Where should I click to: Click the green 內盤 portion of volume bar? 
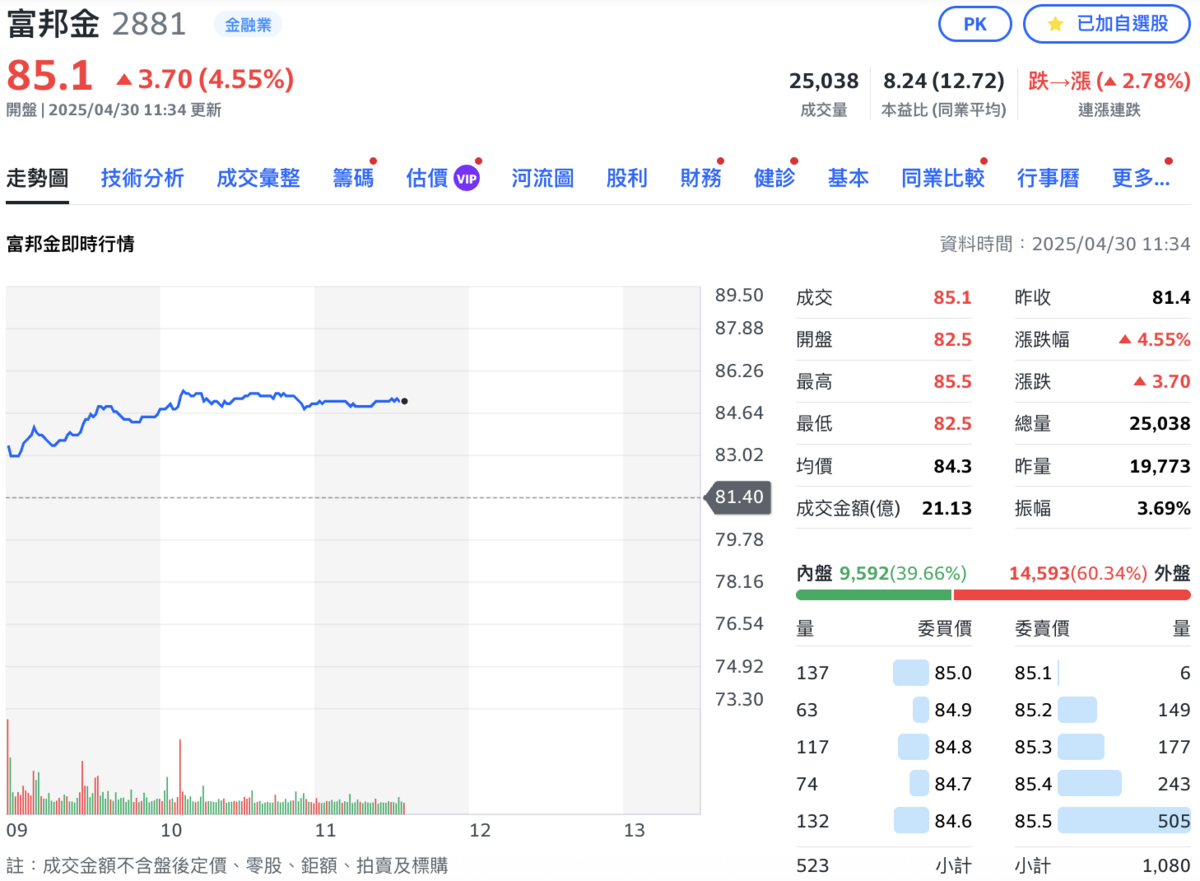pyautogui.click(x=875, y=594)
